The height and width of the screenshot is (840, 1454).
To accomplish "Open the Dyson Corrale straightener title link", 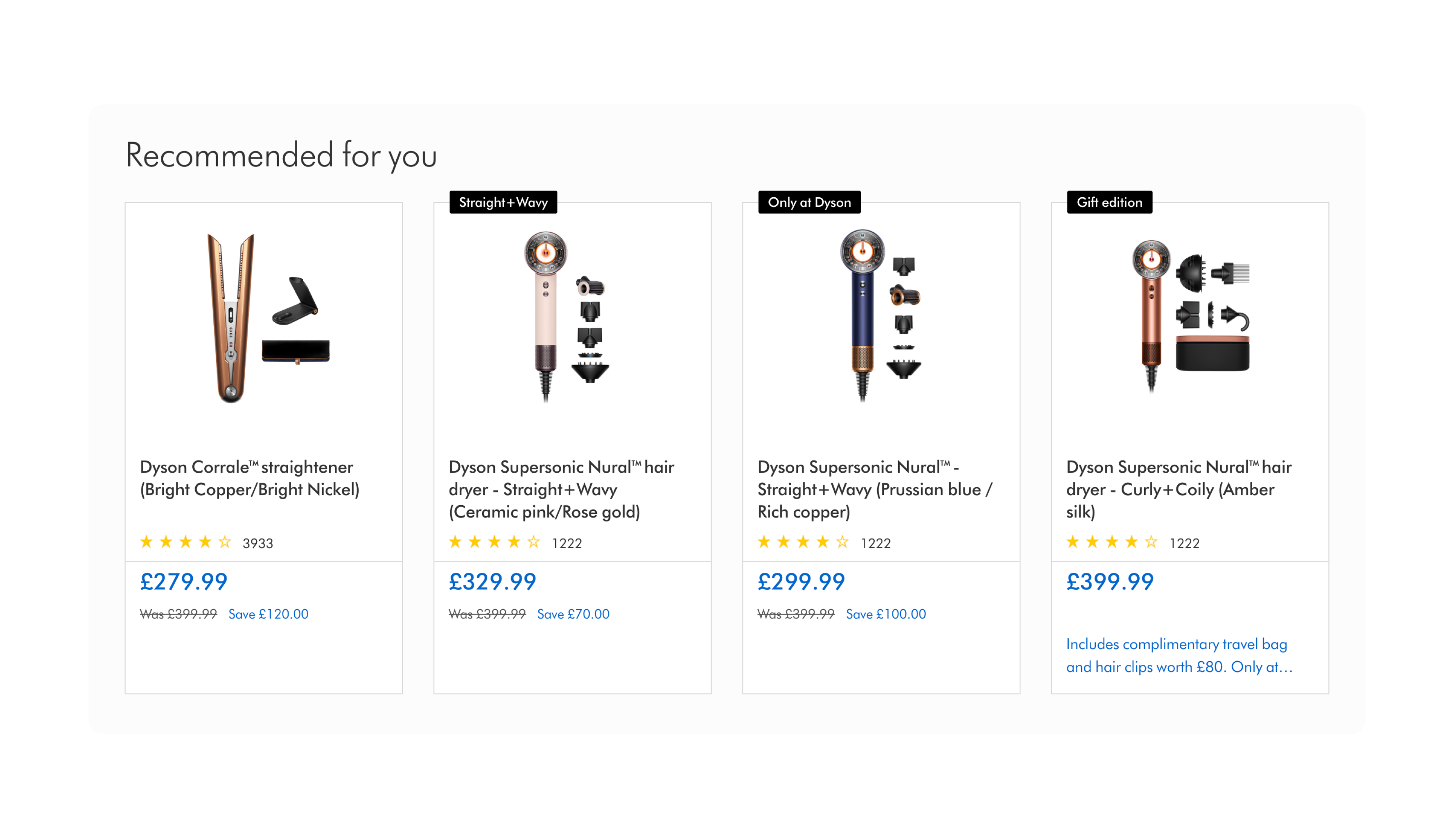I will click(249, 478).
